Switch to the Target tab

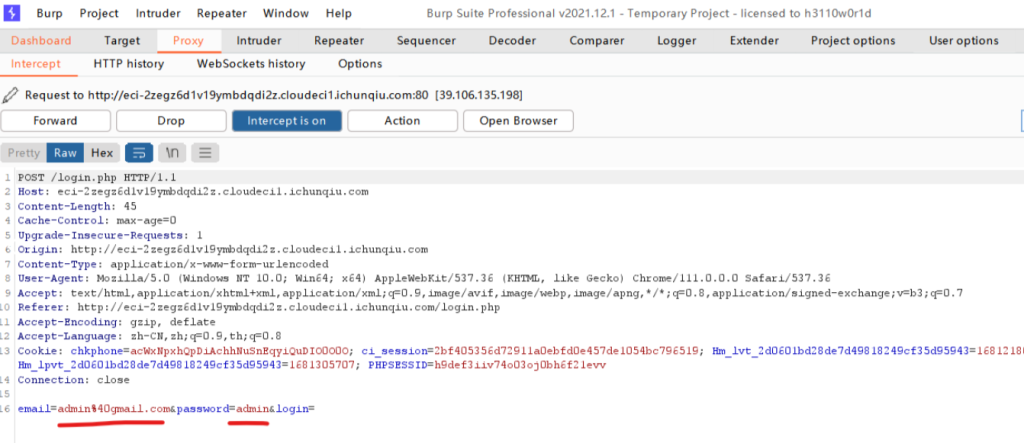[122, 41]
